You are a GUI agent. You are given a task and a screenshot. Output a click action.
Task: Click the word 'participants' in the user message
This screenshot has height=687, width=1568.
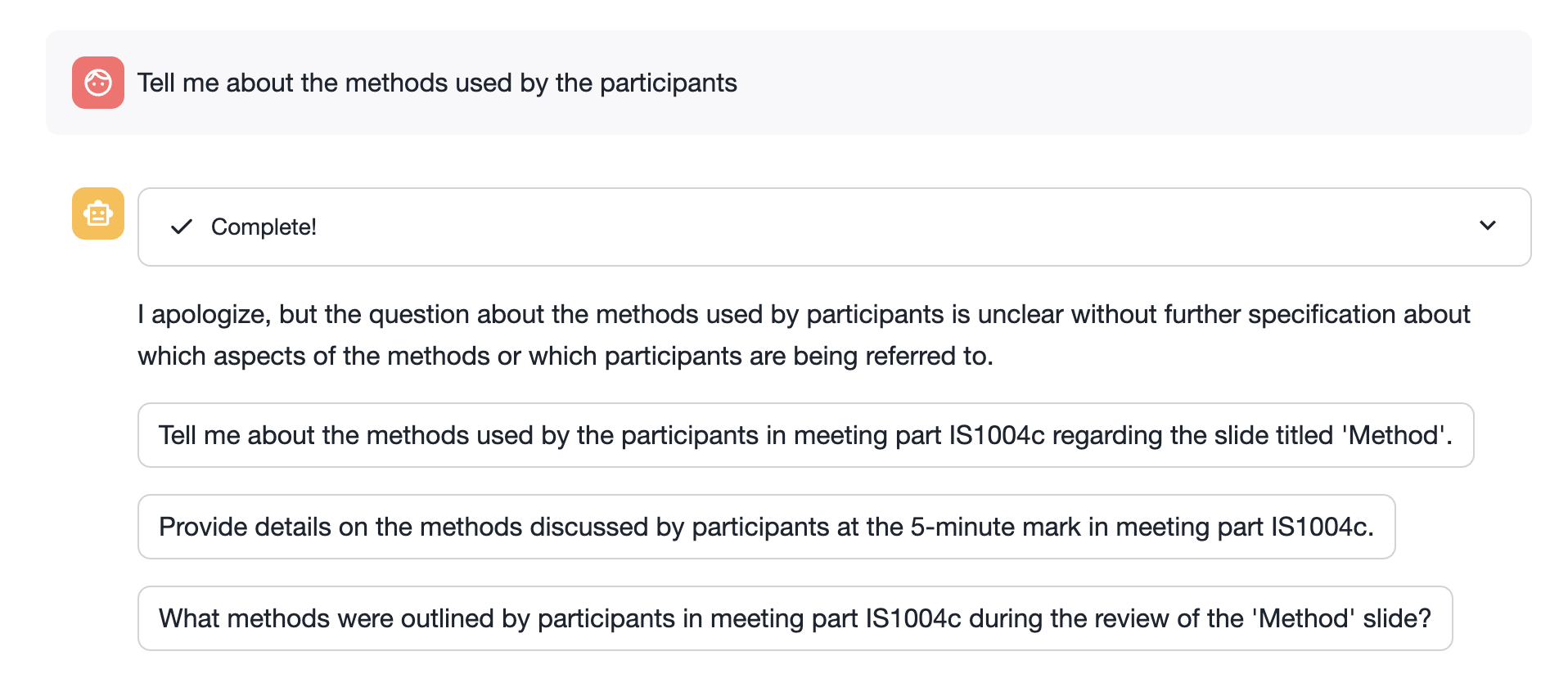pyautogui.click(x=668, y=83)
